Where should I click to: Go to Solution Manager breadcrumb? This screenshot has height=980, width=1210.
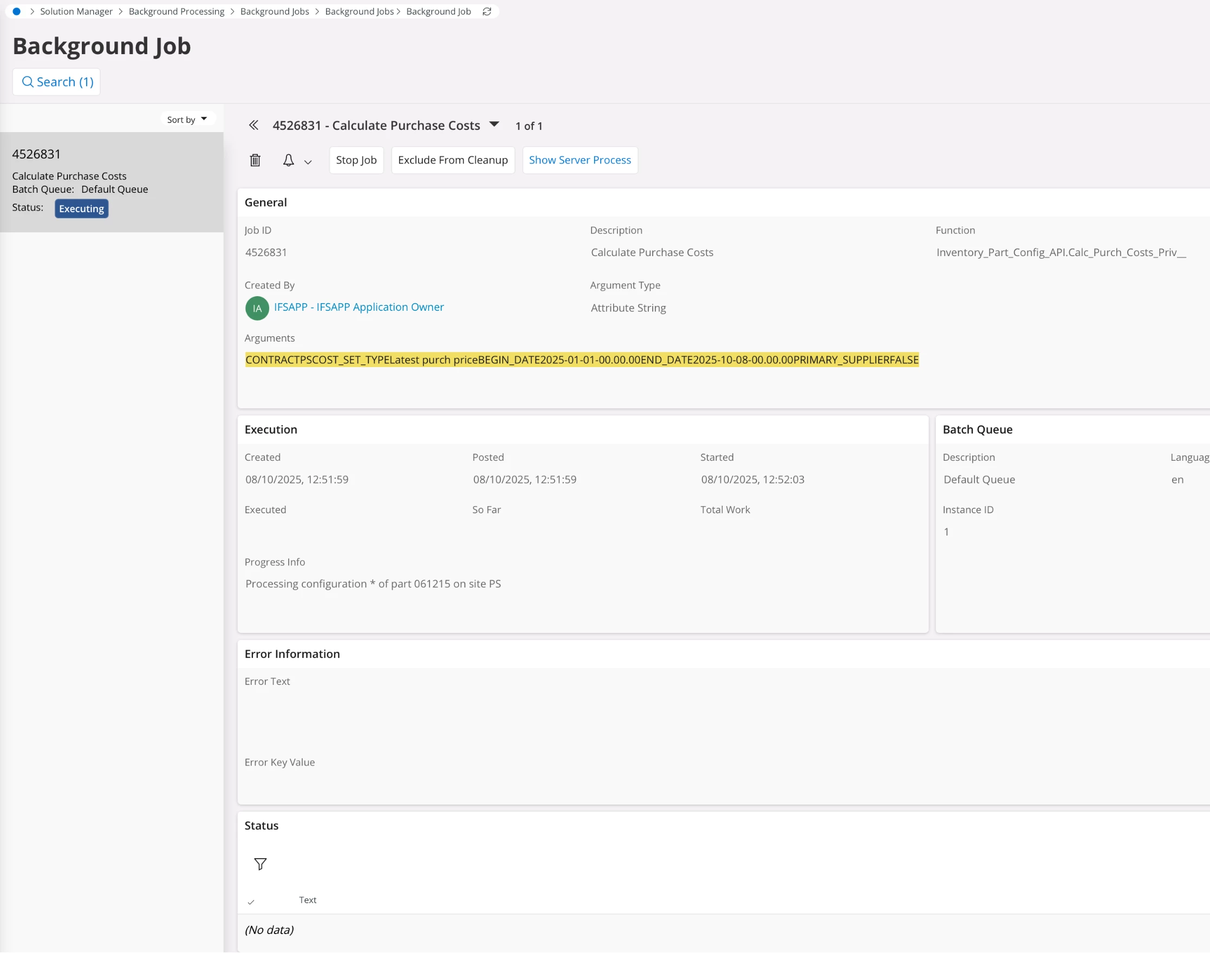76,11
